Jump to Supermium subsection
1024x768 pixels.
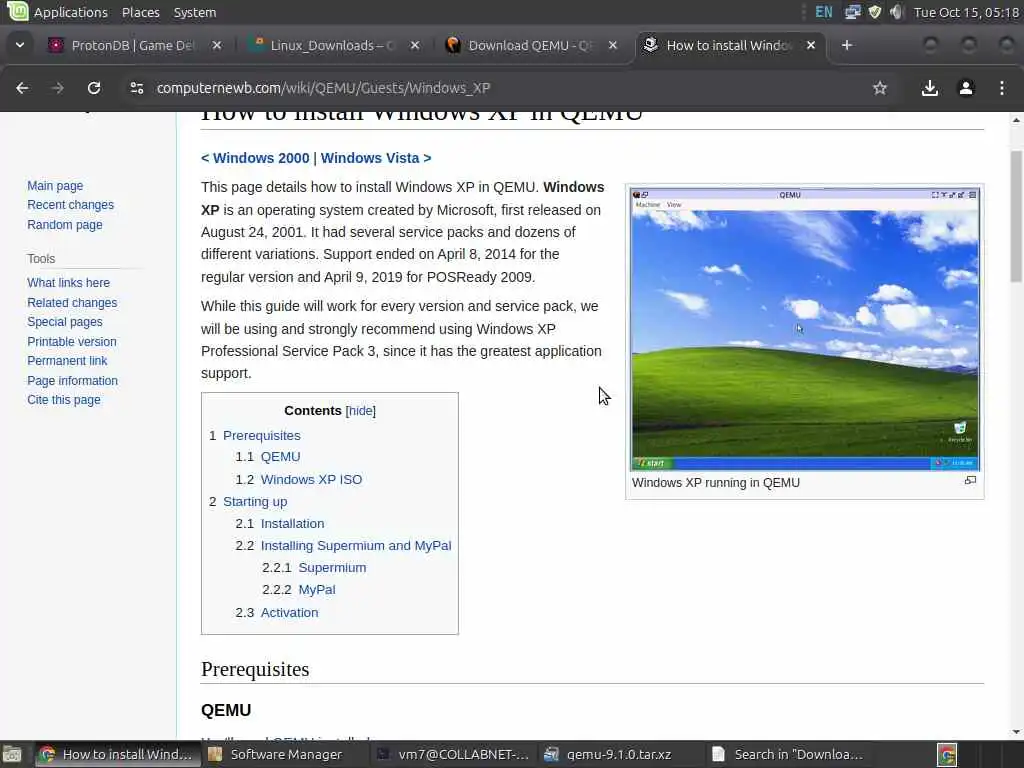tap(332, 568)
